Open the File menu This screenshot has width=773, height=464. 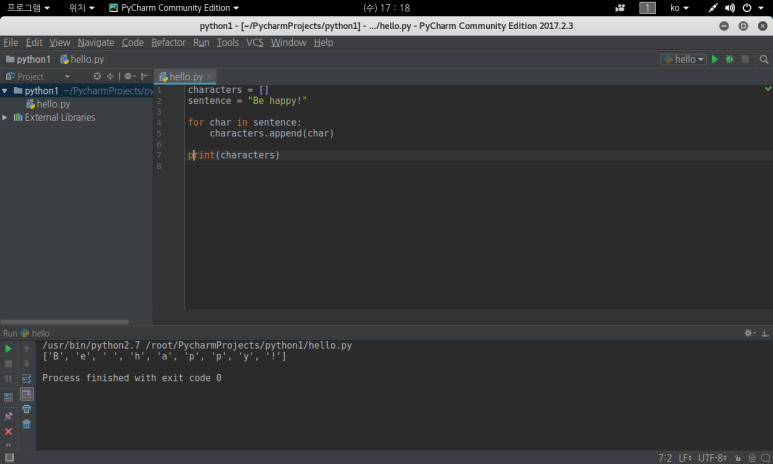pos(10,42)
